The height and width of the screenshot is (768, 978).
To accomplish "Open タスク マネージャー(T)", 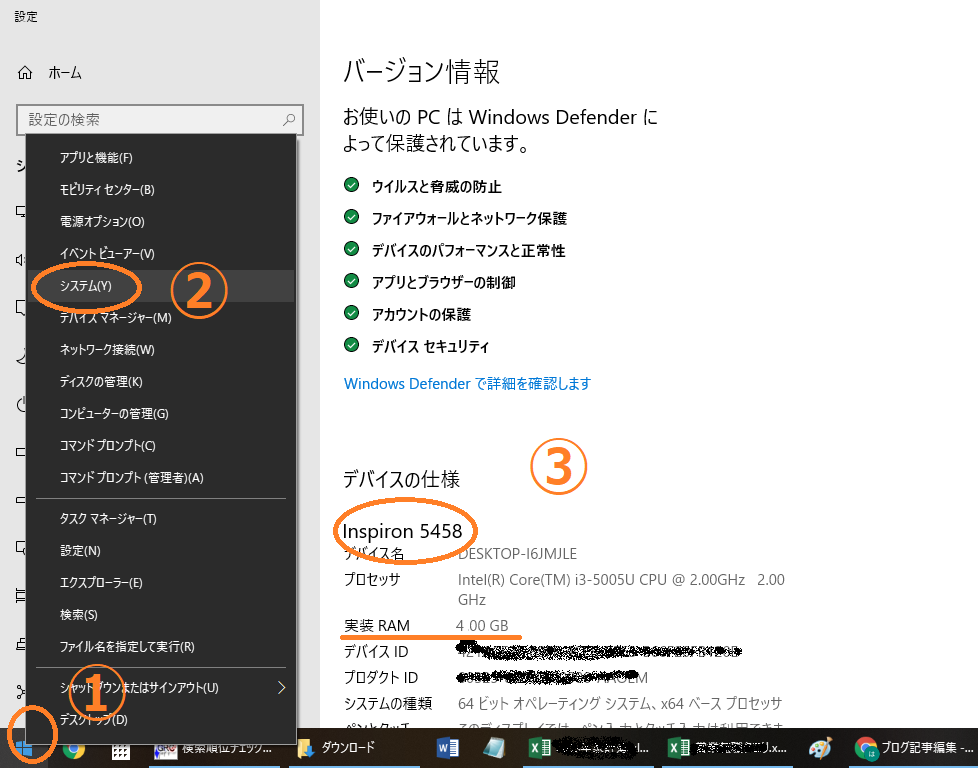I will pyautogui.click(x=161, y=518).
